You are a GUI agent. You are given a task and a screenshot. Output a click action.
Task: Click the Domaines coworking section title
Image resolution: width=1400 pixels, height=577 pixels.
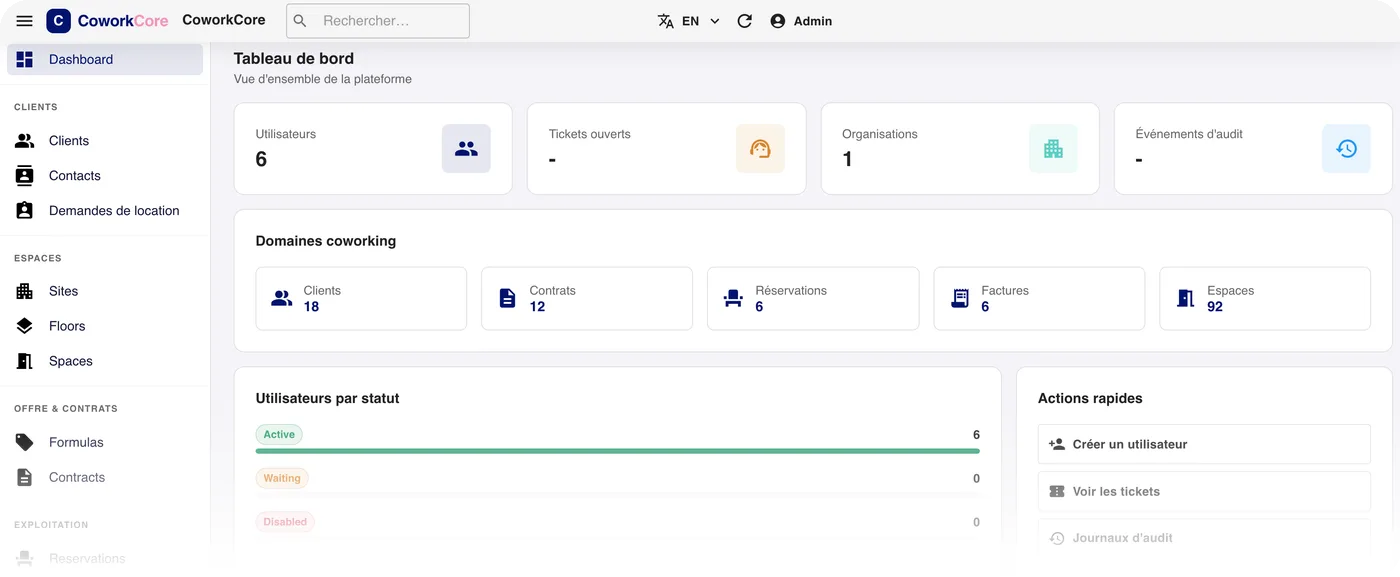click(x=326, y=241)
